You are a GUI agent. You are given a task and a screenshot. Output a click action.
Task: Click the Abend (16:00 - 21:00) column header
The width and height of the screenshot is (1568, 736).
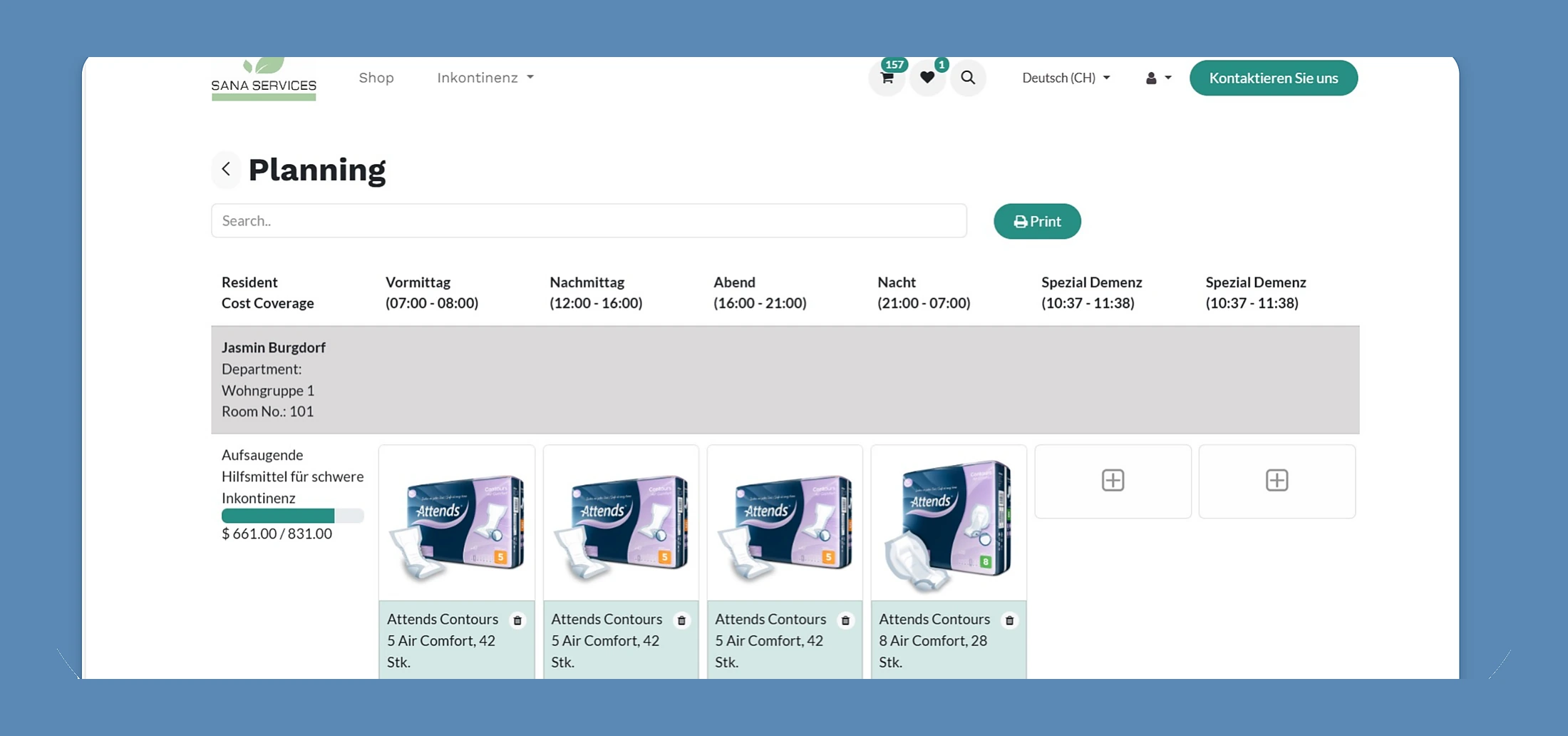coord(760,292)
